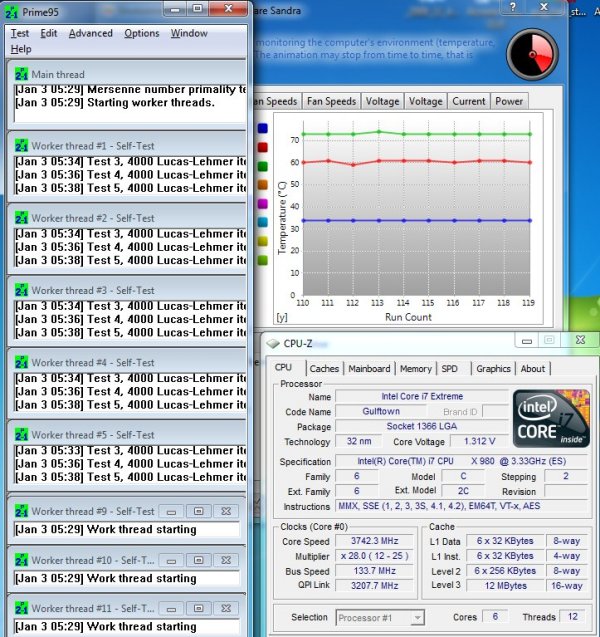
Task: Minimize the Worker thread #10 sub-window
Action: [171, 561]
